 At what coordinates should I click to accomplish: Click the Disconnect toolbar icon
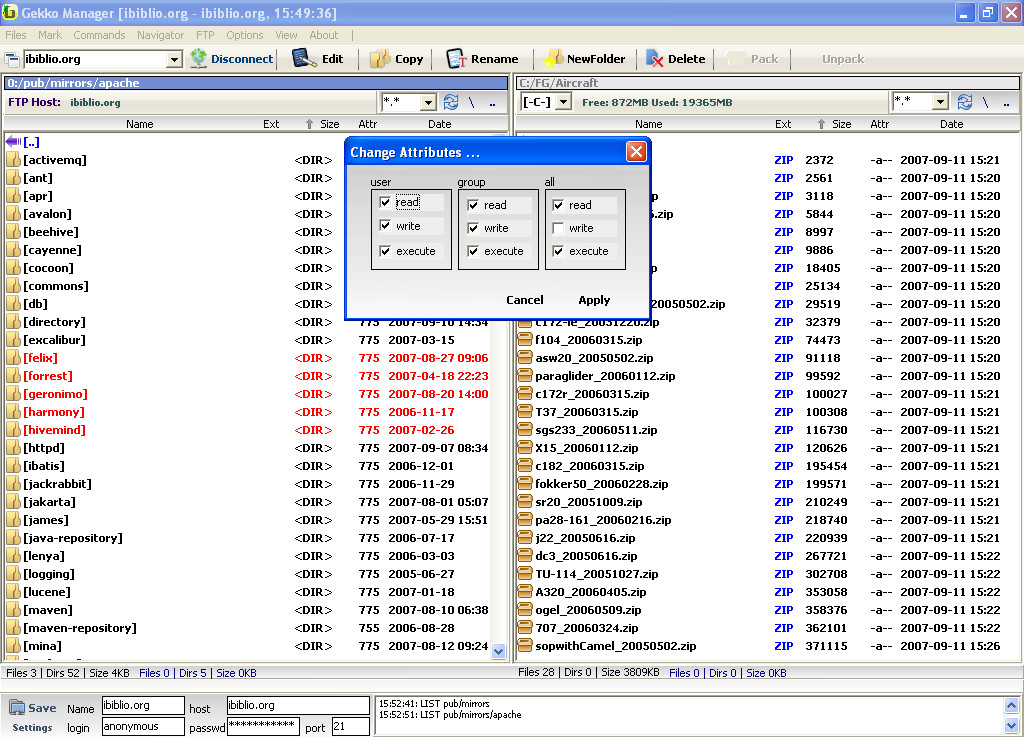click(200, 59)
